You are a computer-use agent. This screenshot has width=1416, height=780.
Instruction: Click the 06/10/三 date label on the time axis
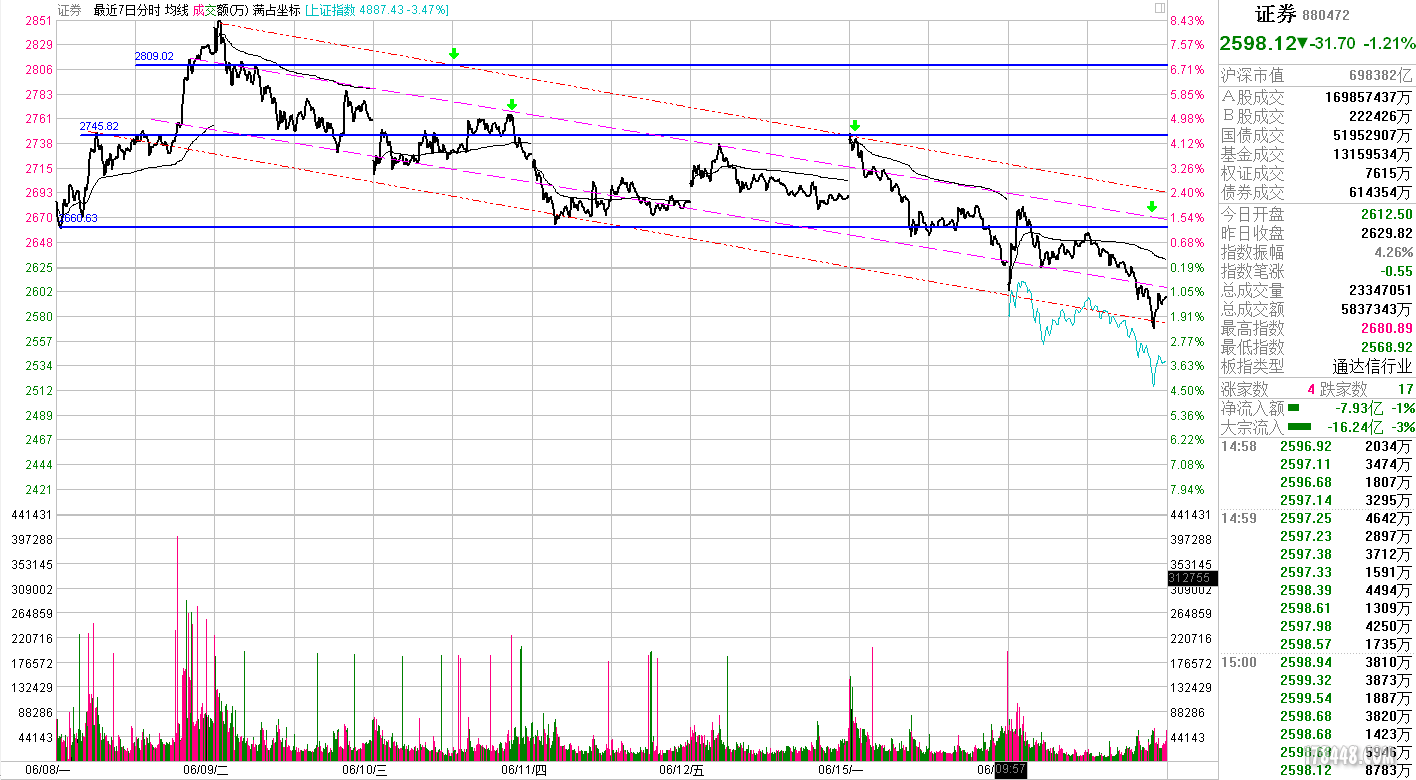[x=364, y=770]
